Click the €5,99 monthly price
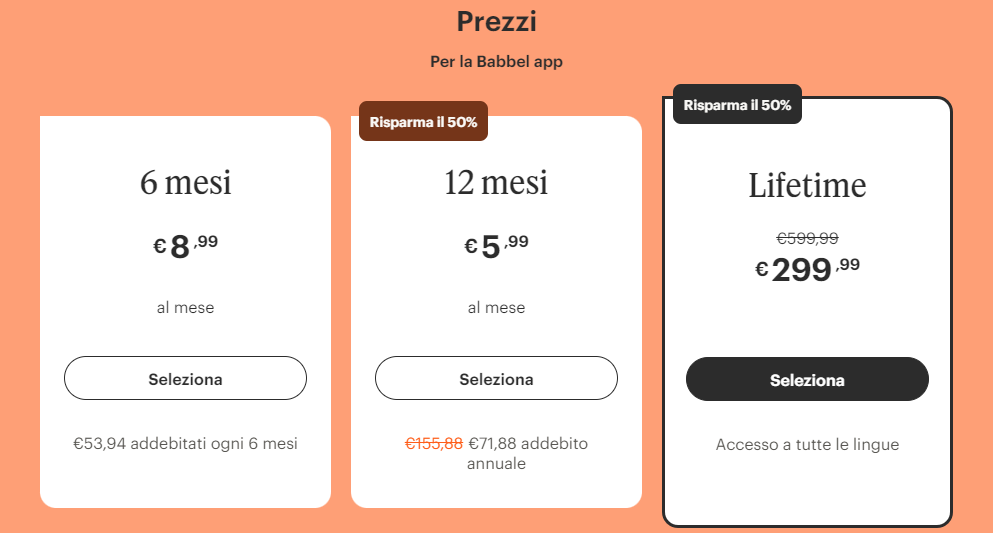This screenshot has width=993, height=533. 496,246
